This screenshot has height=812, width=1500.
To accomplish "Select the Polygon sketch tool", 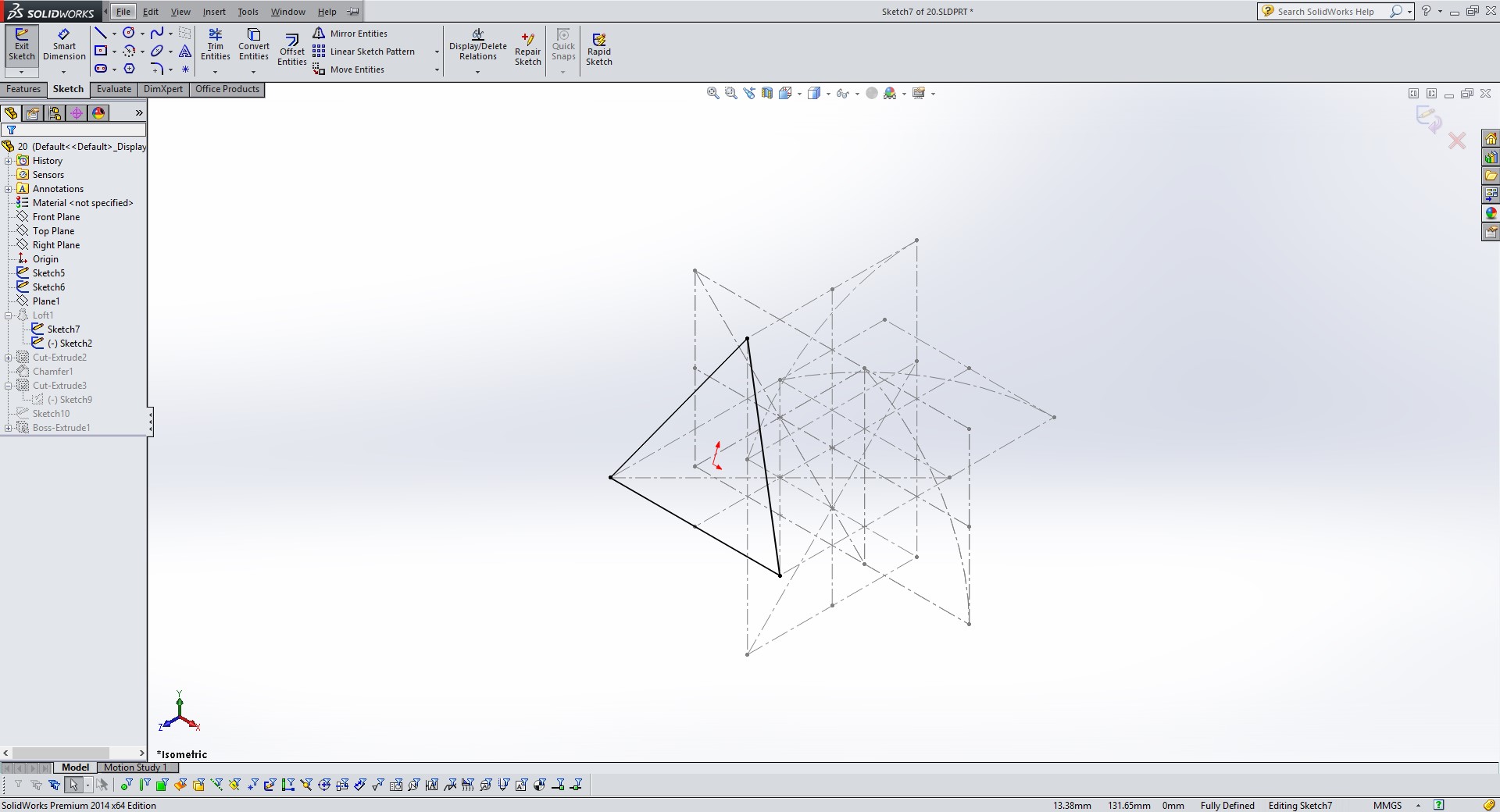I will (129, 69).
